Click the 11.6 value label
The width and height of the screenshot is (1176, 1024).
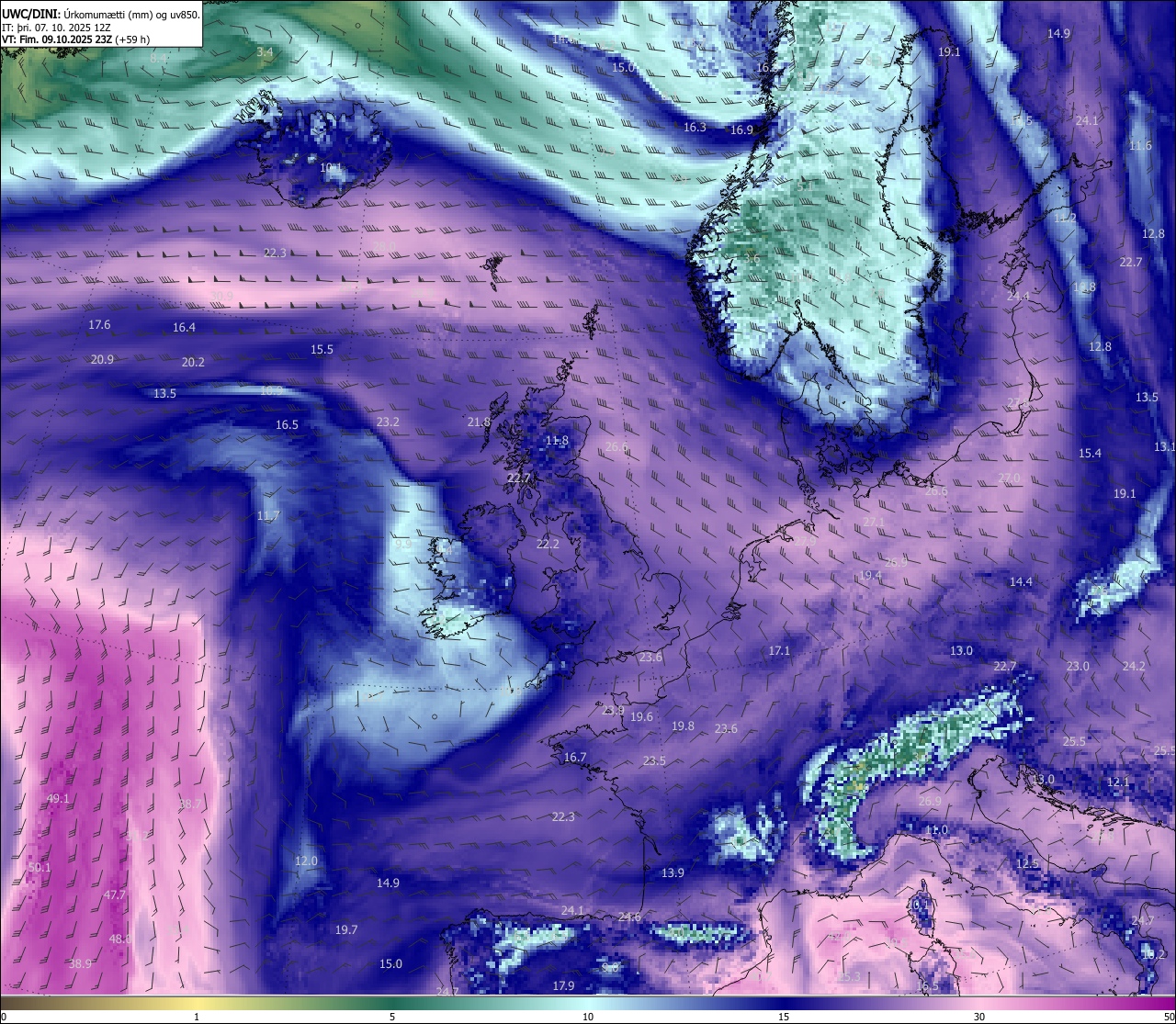coord(1140,146)
